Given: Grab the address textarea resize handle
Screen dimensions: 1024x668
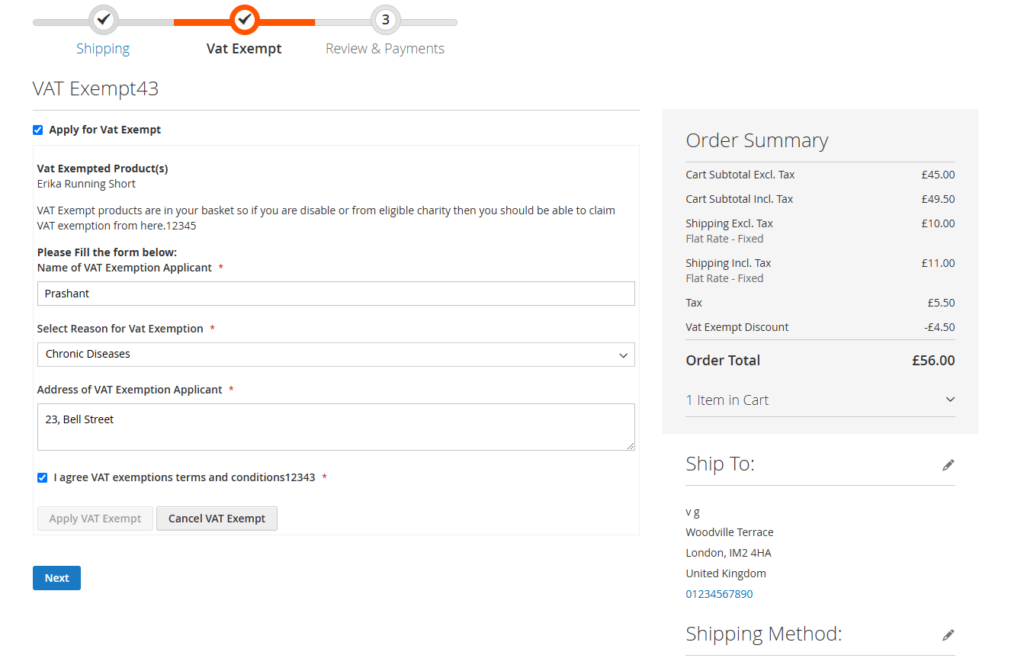Looking at the screenshot, I should 628,444.
